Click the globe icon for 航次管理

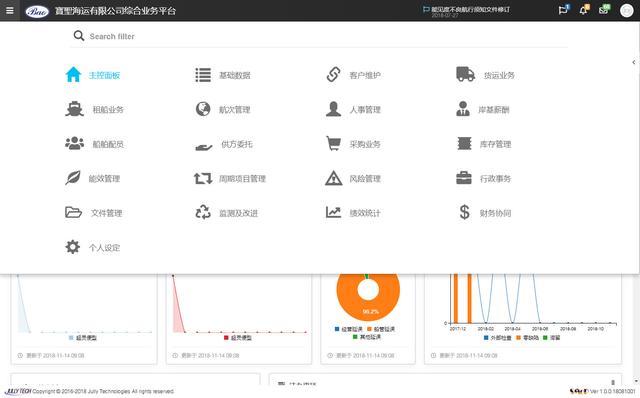point(203,109)
